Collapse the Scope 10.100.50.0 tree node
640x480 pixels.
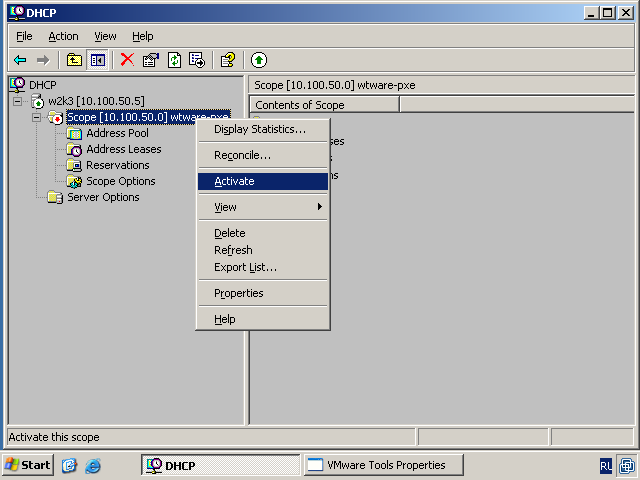click(36, 118)
